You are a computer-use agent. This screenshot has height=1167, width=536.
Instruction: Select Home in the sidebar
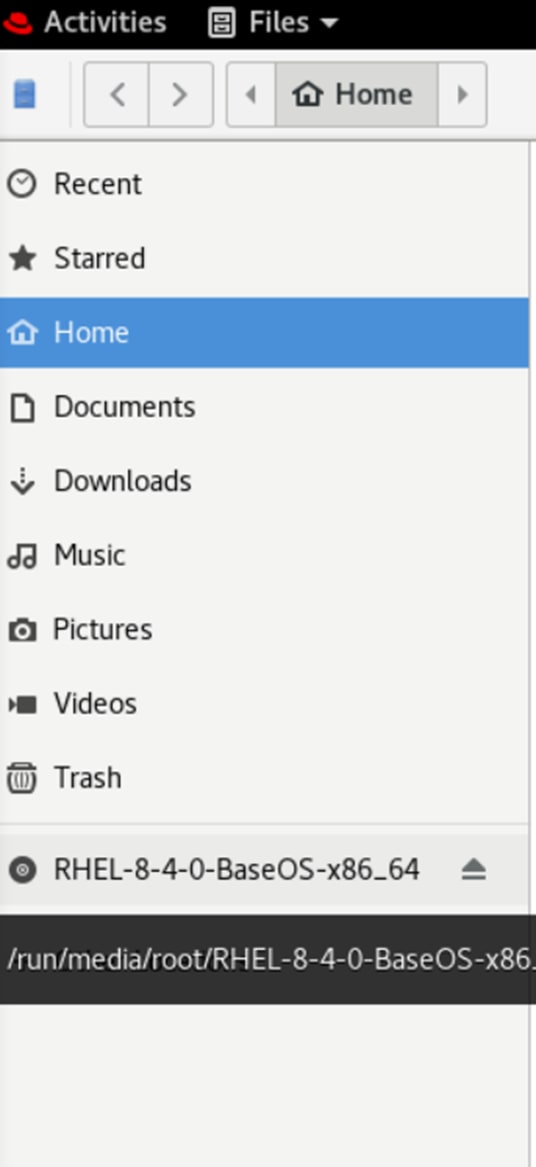click(264, 333)
